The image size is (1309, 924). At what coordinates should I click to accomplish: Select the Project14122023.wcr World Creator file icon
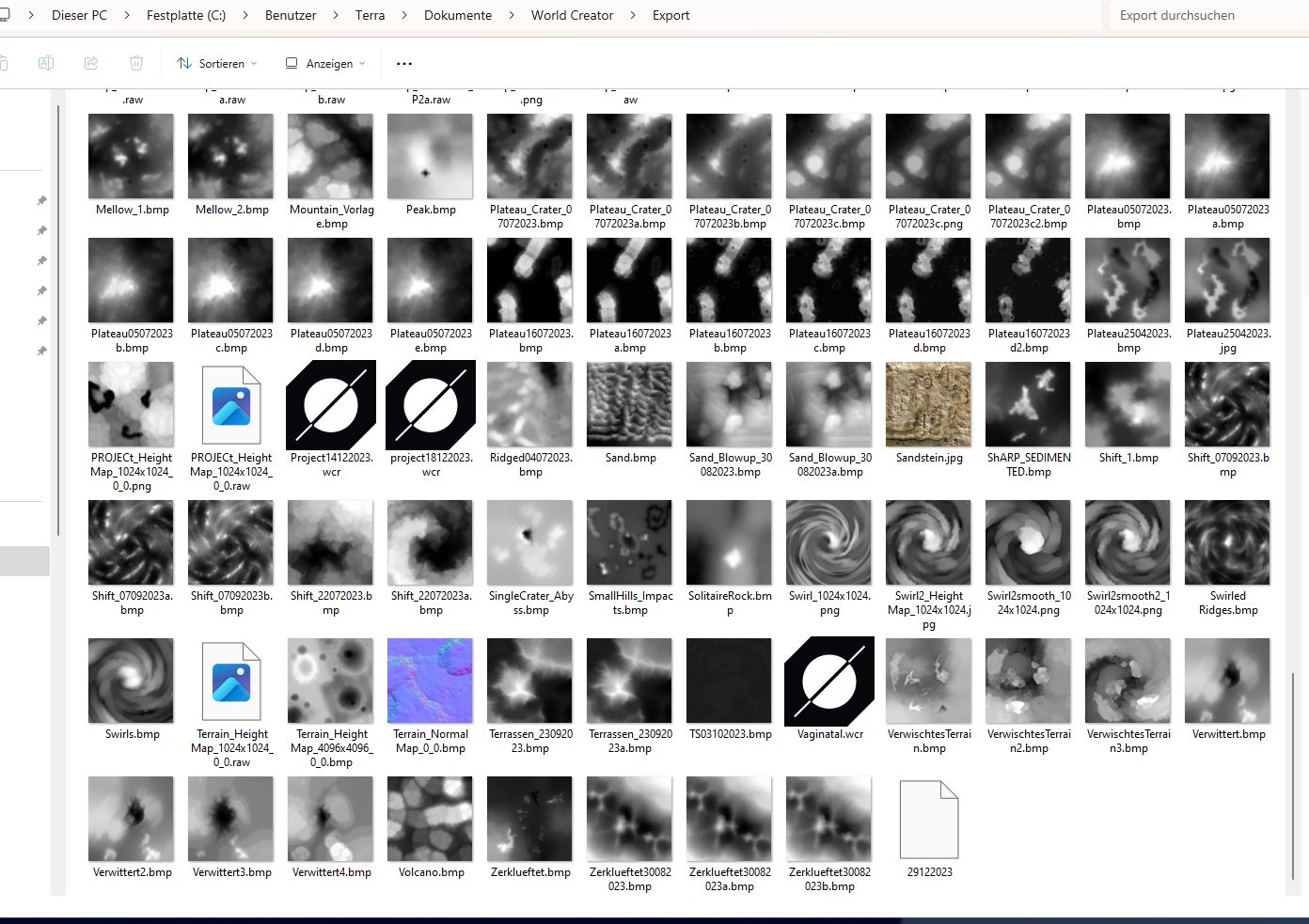pyautogui.click(x=331, y=405)
